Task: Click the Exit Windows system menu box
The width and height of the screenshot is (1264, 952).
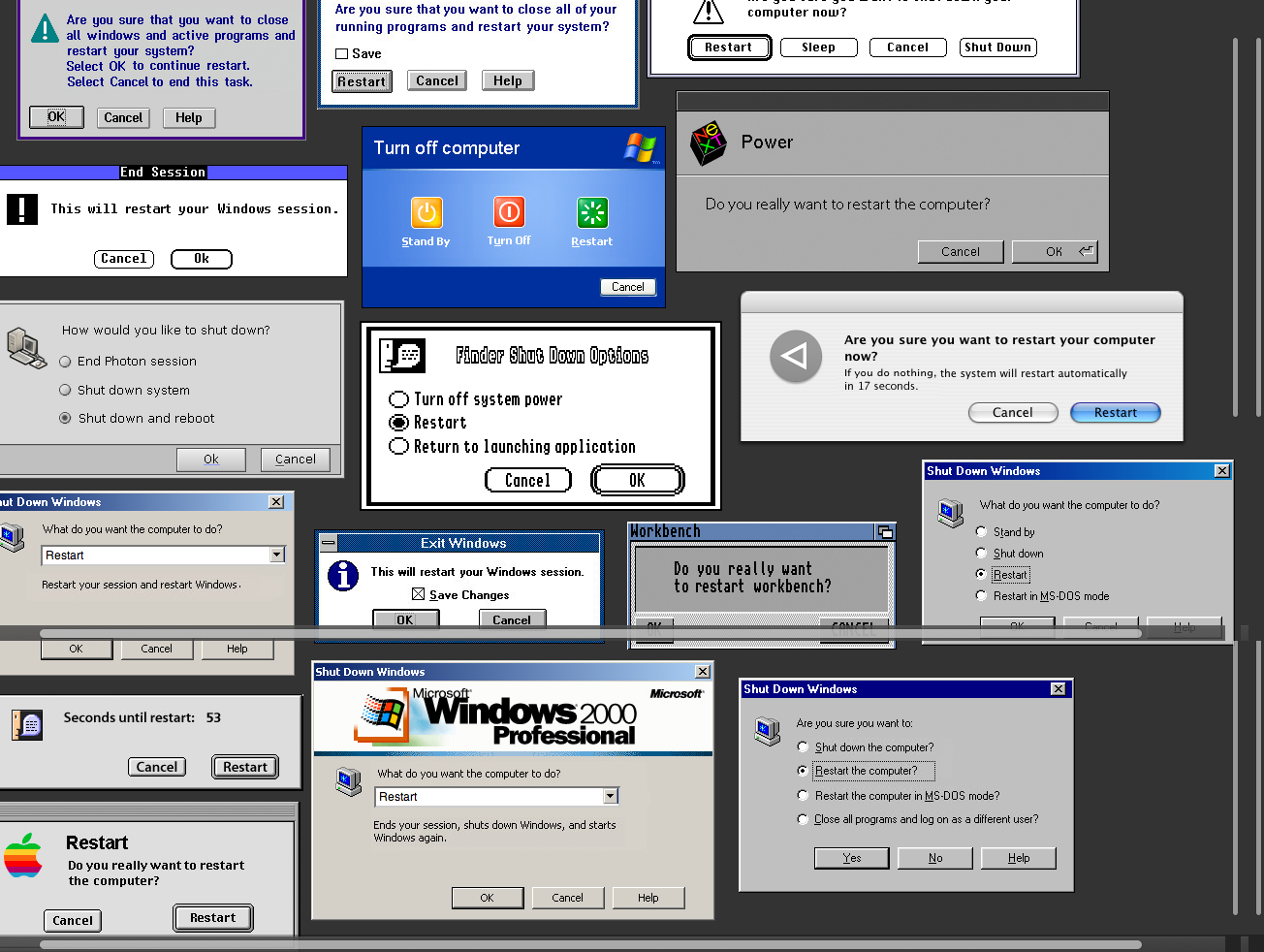Action: pos(329,543)
